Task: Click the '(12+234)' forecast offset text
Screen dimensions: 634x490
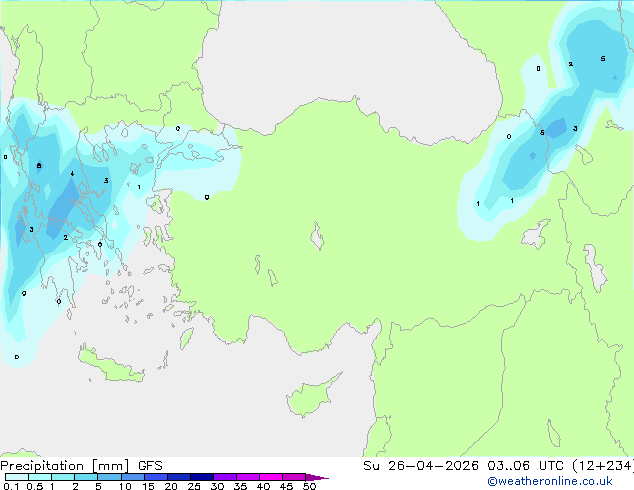Action: 603,466
